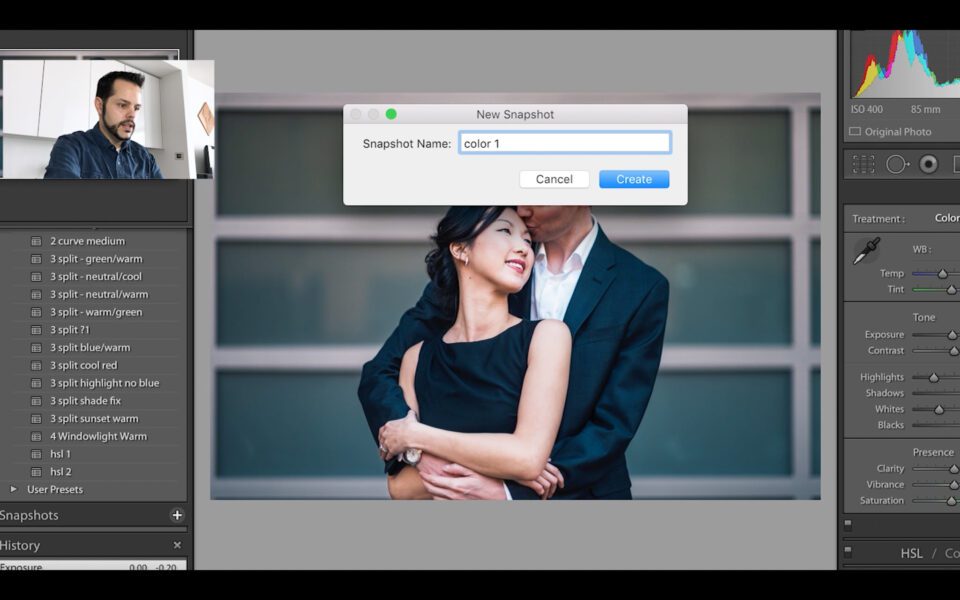Select the Spot Removal tool
Image resolution: width=960 pixels, height=600 pixels.
coord(898,164)
